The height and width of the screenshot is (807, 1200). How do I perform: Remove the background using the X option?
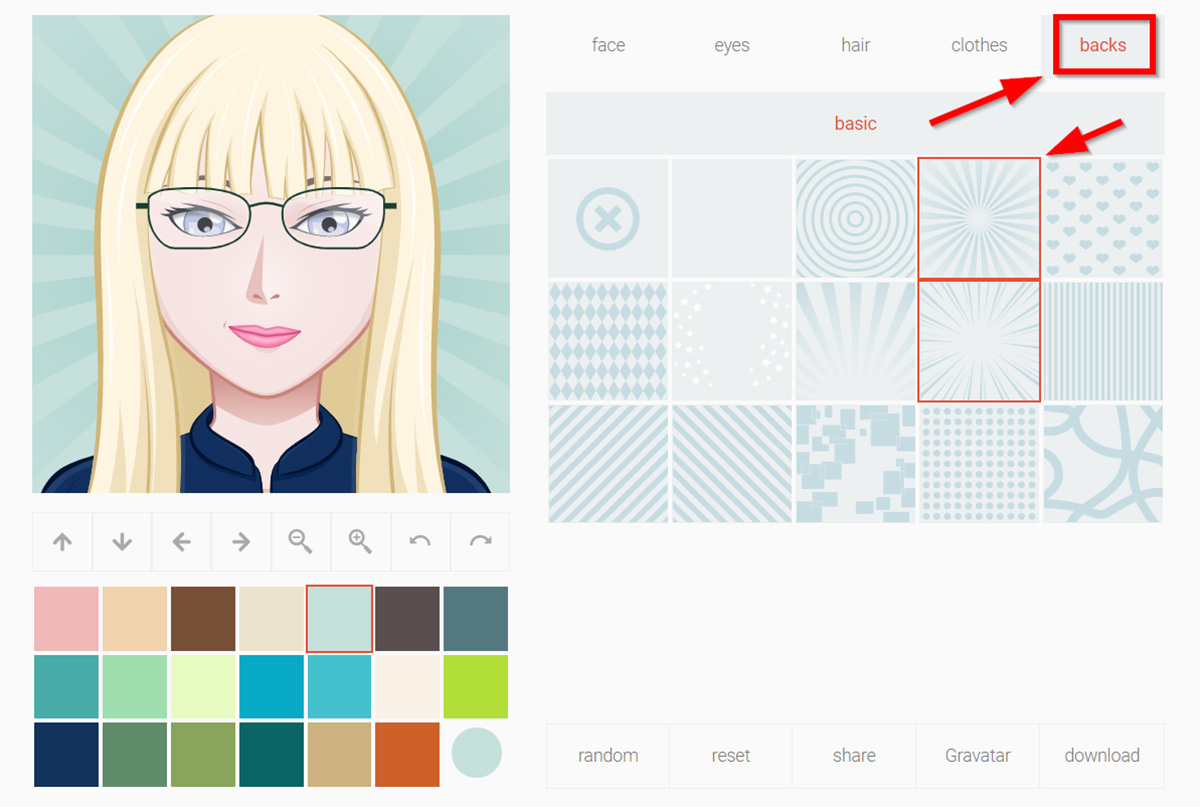point(607,217)
